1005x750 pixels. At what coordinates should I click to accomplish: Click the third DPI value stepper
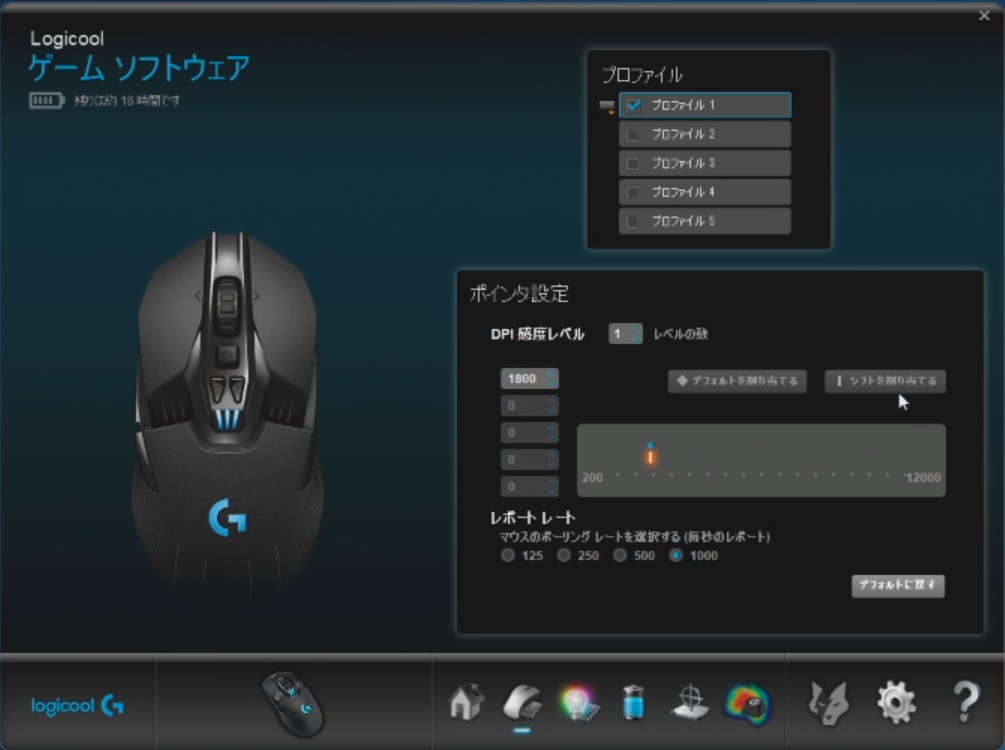tap(551, 433)
